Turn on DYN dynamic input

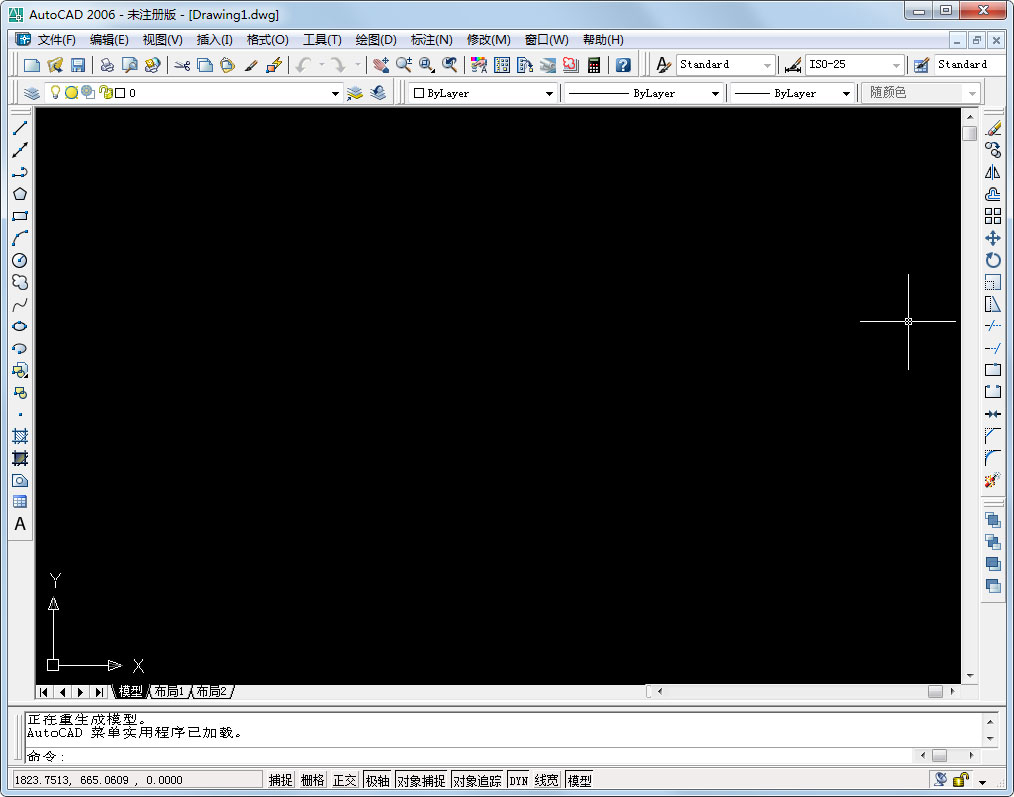(x=518, y=779)
